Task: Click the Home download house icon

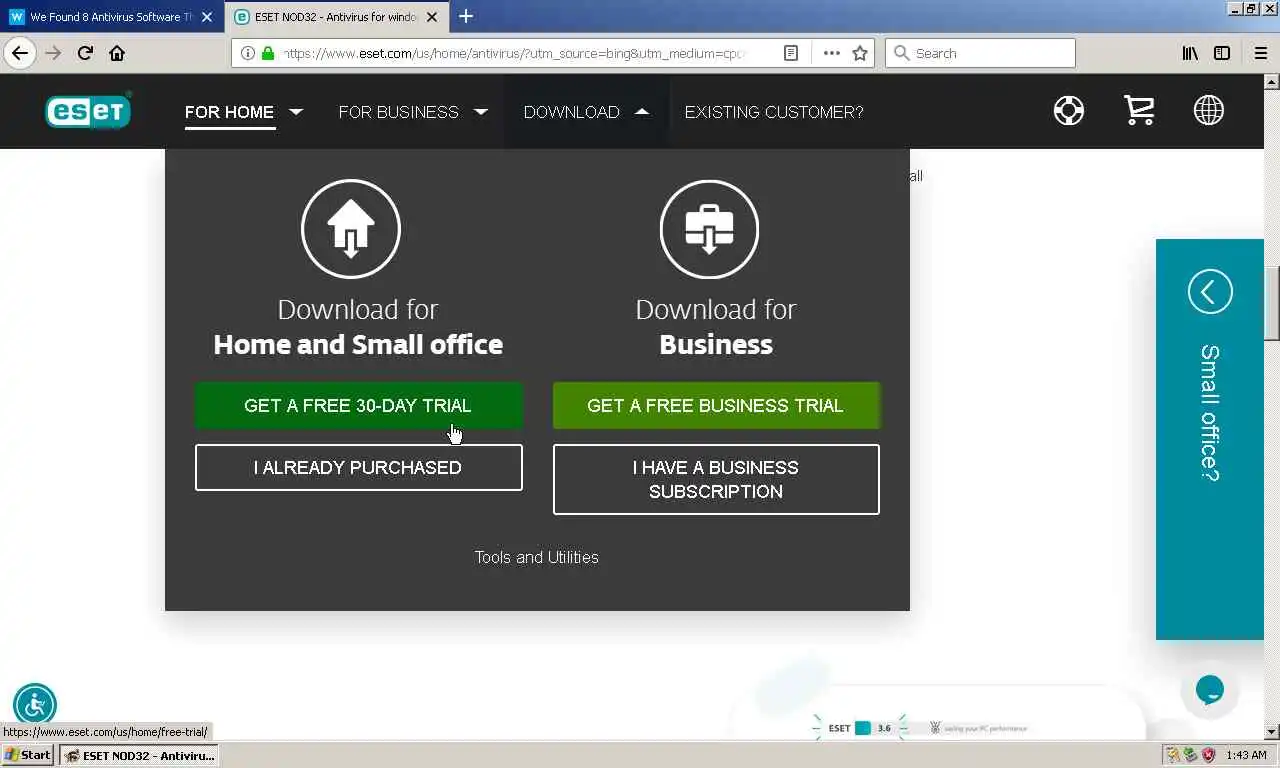Action: pyautogui.click(x=351, y=229)
